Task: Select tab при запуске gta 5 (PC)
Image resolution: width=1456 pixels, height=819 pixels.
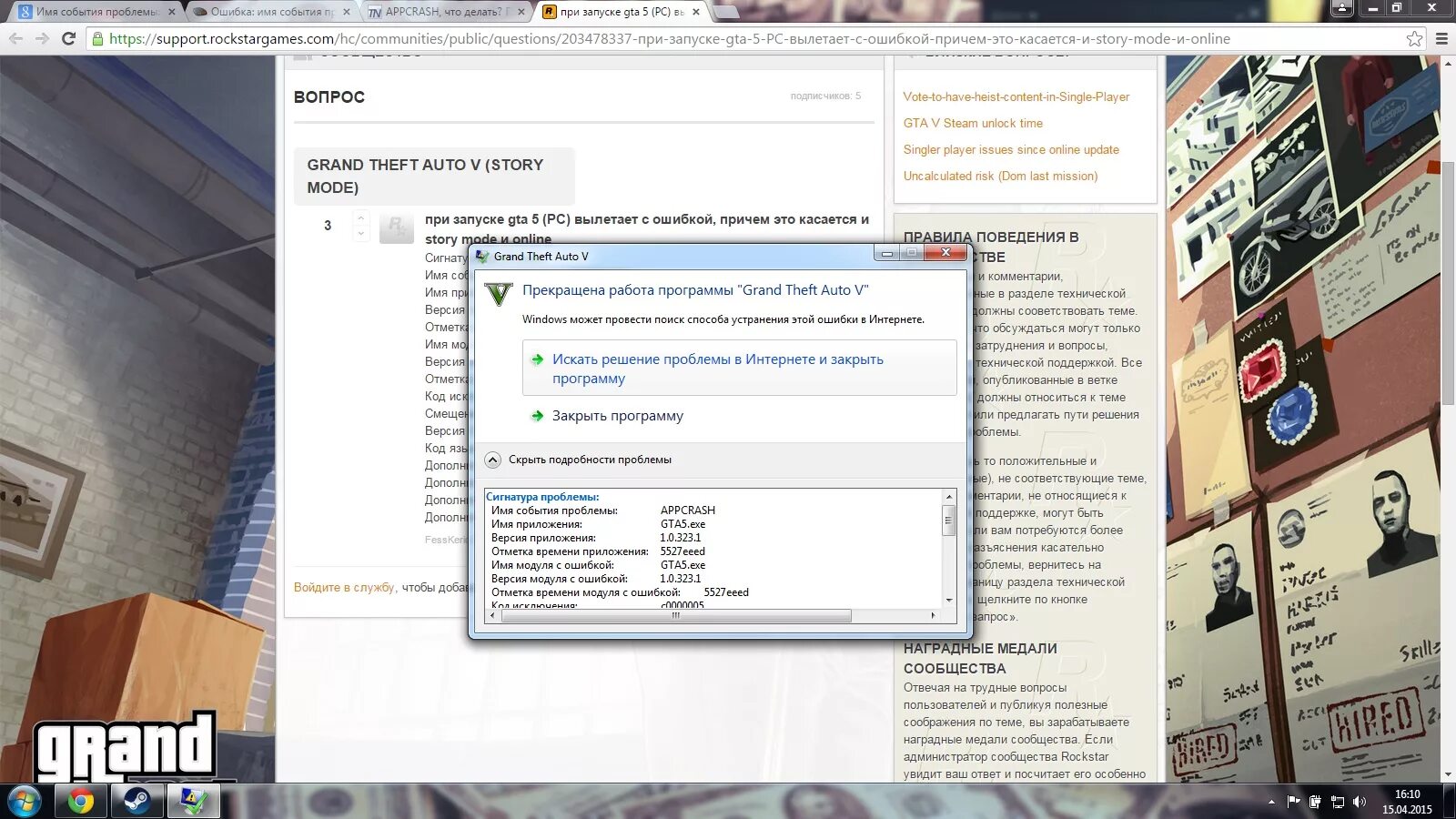Action: 619,12
